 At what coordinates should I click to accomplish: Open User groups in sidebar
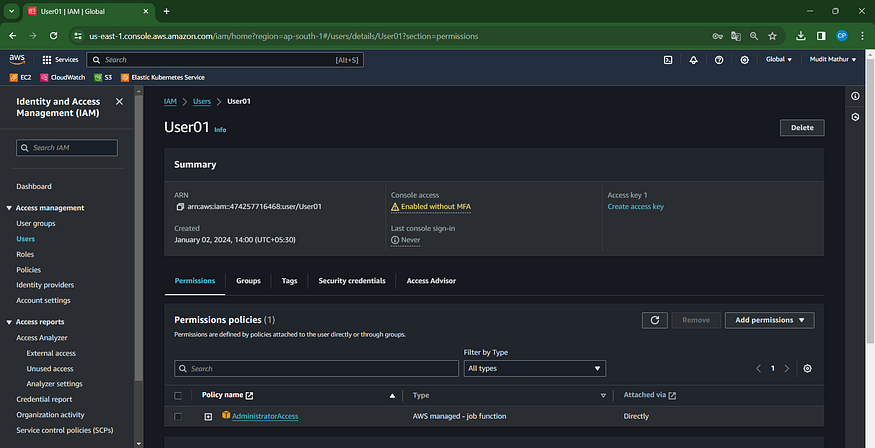tap(36, 224)
